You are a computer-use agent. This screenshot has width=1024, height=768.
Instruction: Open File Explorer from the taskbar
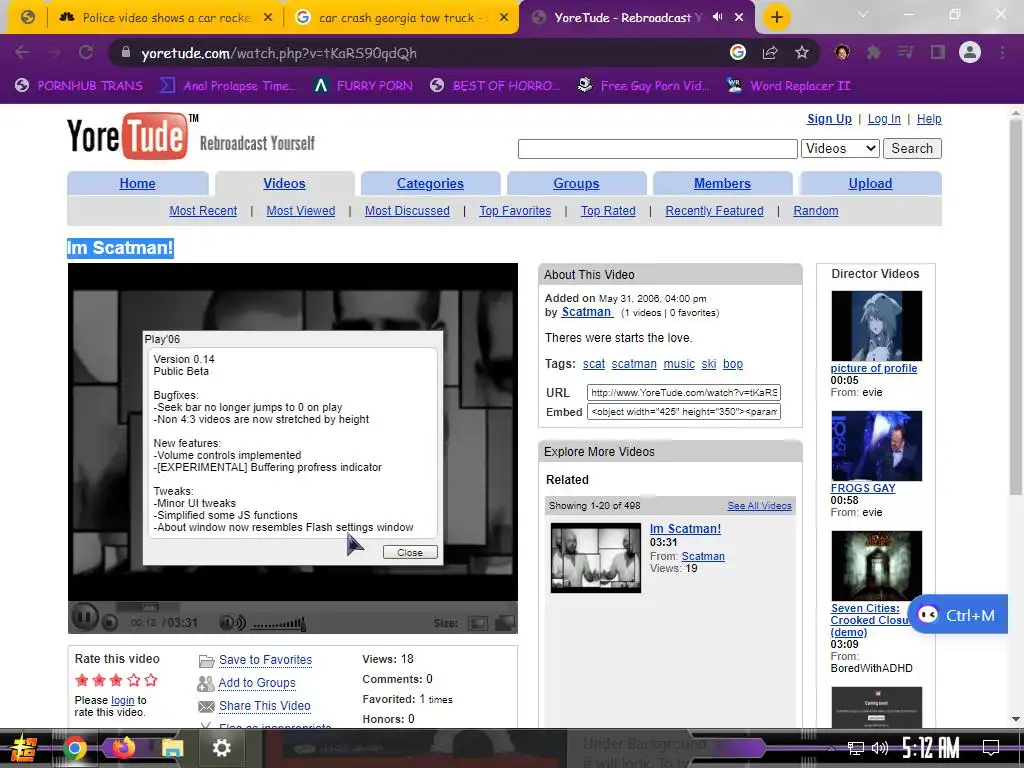point(172,748)
